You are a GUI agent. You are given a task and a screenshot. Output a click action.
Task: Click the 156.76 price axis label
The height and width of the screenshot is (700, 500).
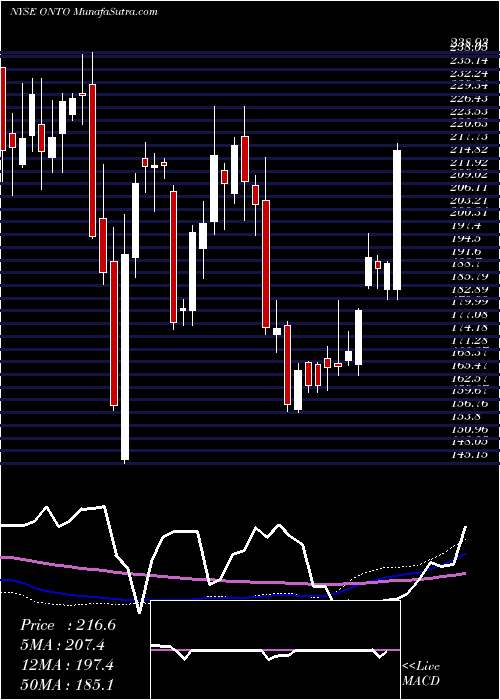click(x=468, y=404)
